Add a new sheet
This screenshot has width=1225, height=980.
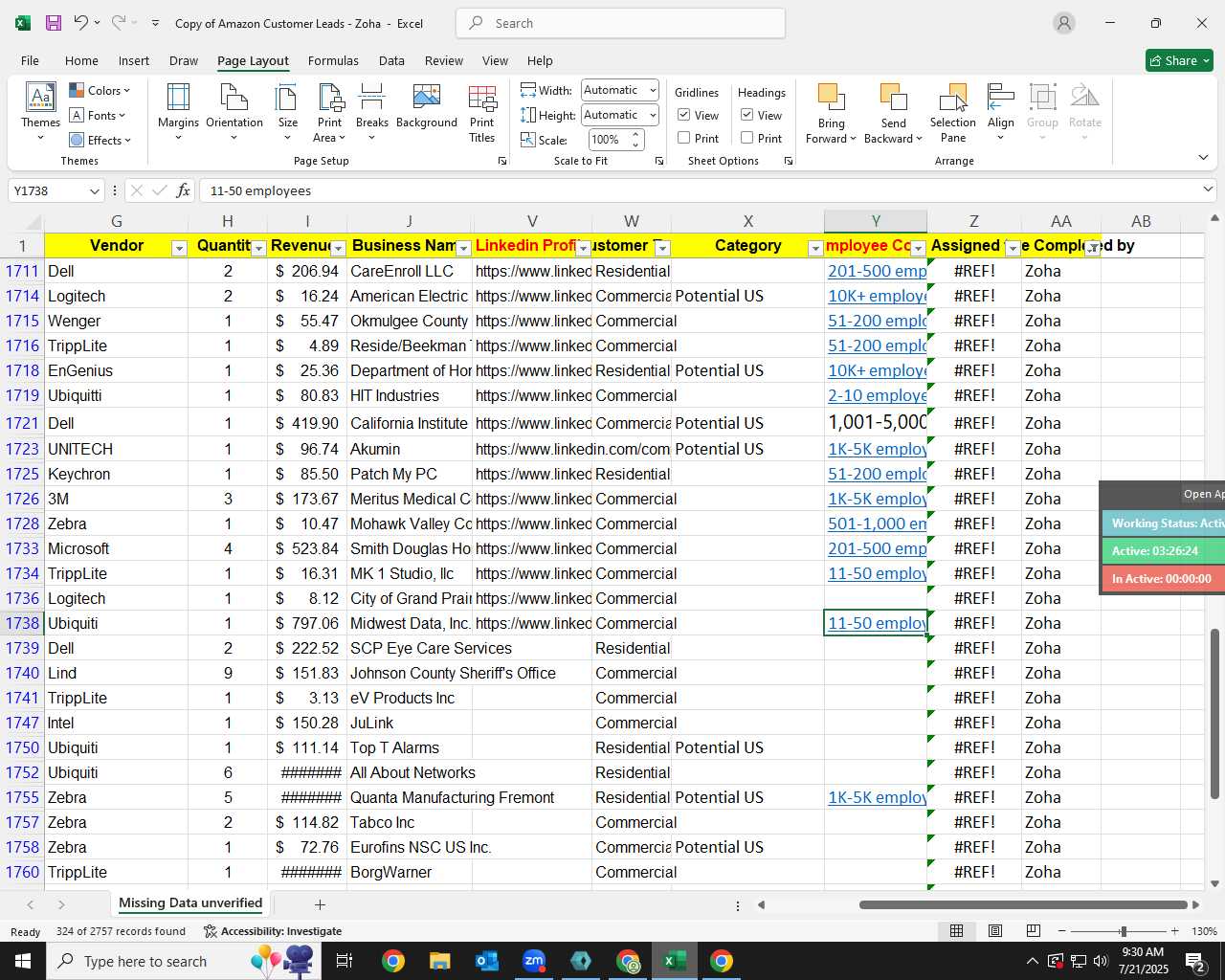320,904
